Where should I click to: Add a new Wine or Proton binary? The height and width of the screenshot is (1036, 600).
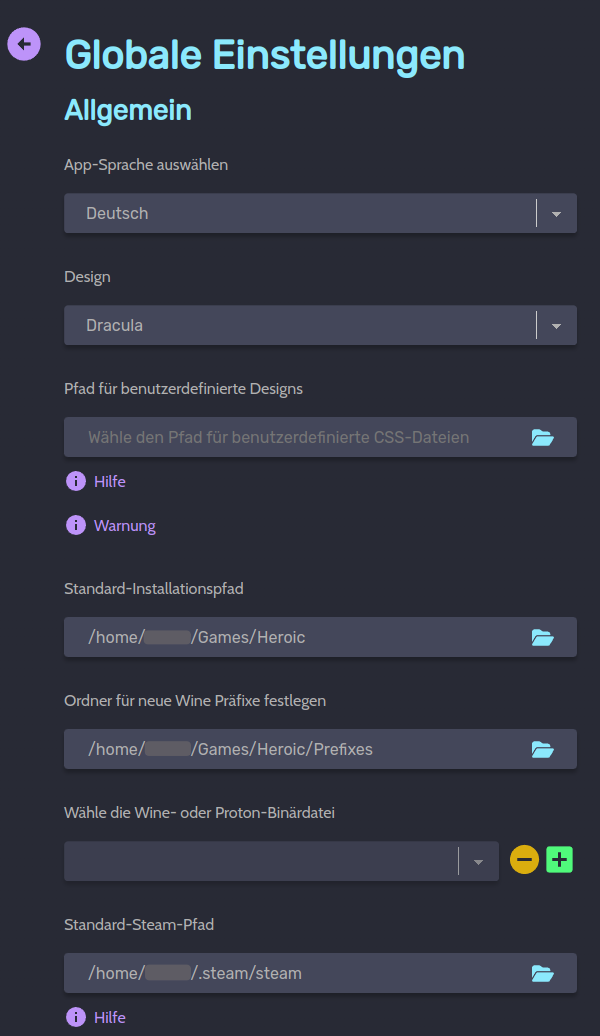[x=560, y=859]
